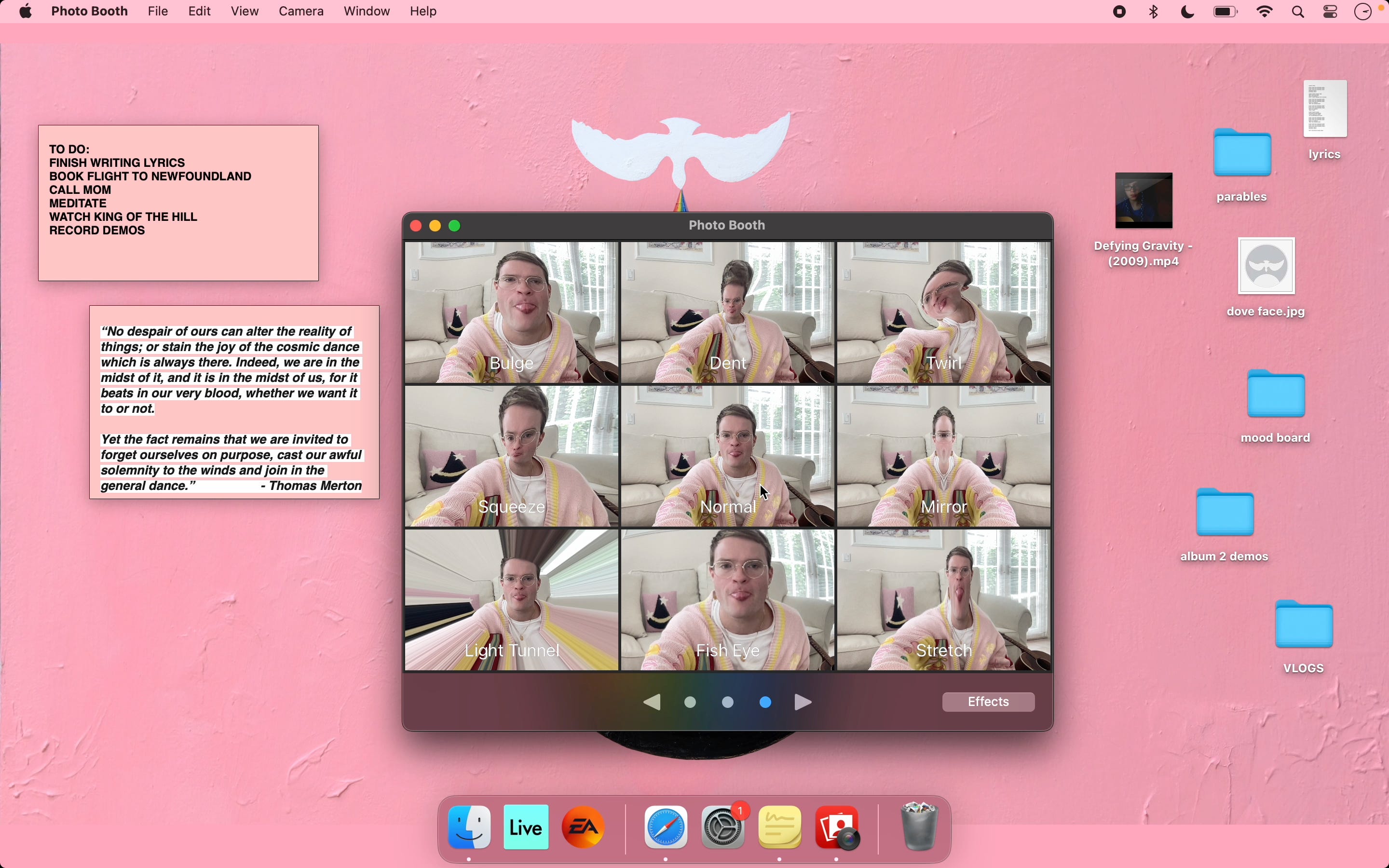This screenshot has width=1389, height=868.
Task: Go to previous effects page arrow
Action: [x=652, y=702]
